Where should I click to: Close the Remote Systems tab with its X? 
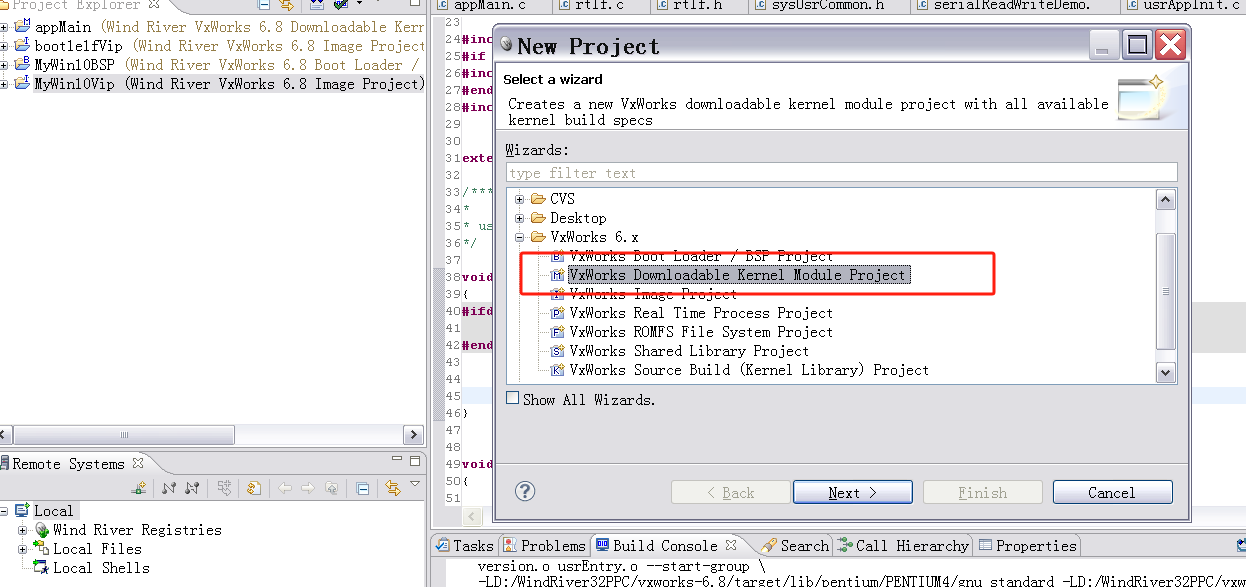point(138,463)
